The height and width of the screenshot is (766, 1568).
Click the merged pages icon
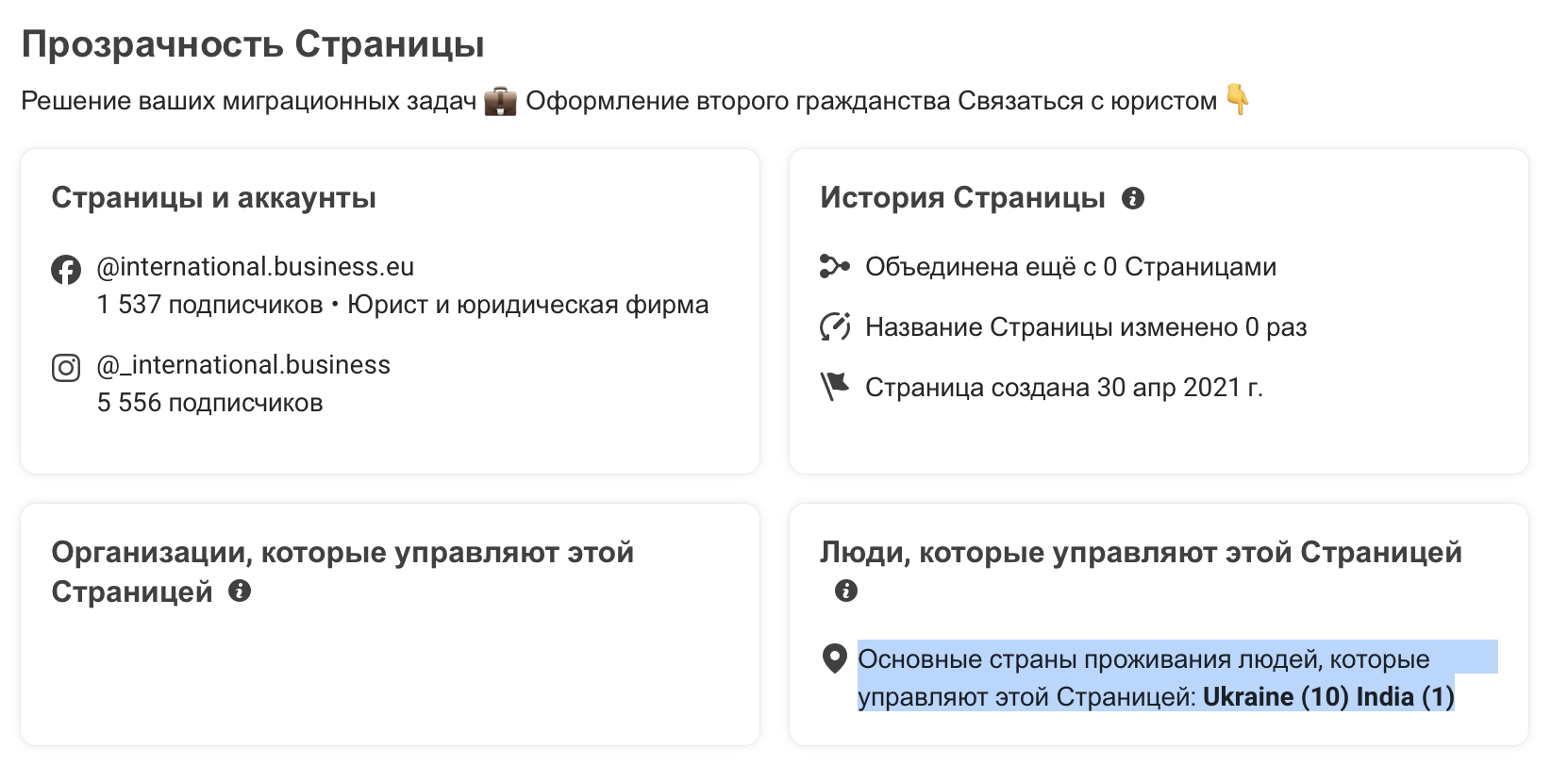pos(834,267)
